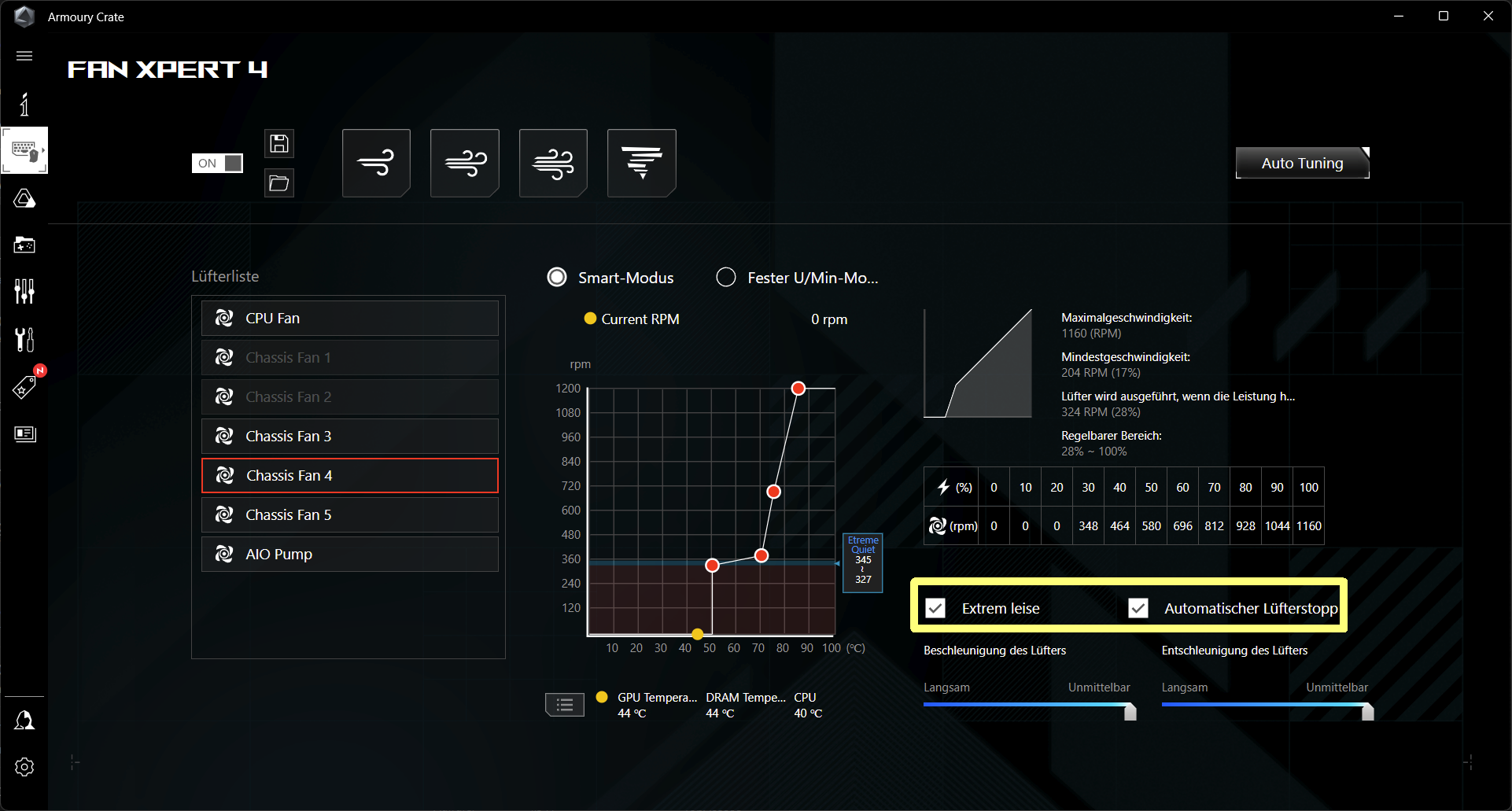Click the CPU 40 °C temperature source
Viewport: 1512px width, 811px height.
pos(808,706)
